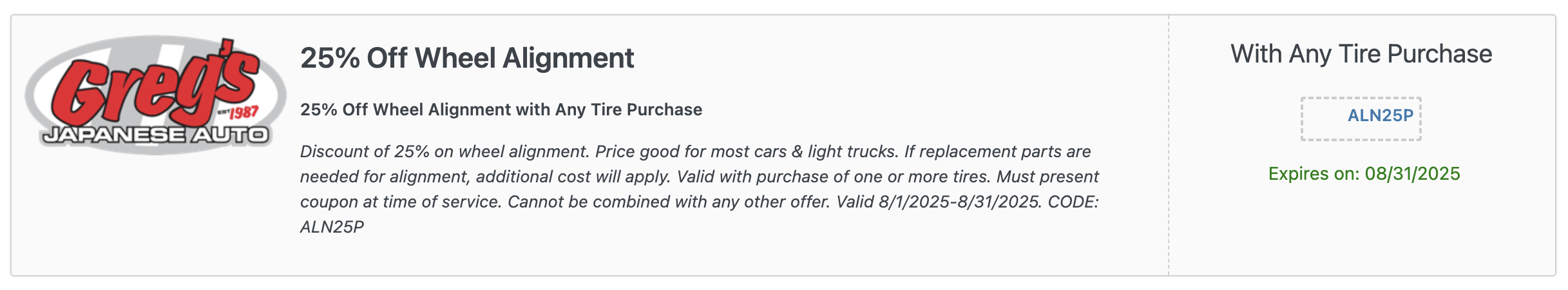The width and height of the screenshot is (1568, 290).
Task: Click the '25% Off Wheel Alignment' heading
Action: 467,58
